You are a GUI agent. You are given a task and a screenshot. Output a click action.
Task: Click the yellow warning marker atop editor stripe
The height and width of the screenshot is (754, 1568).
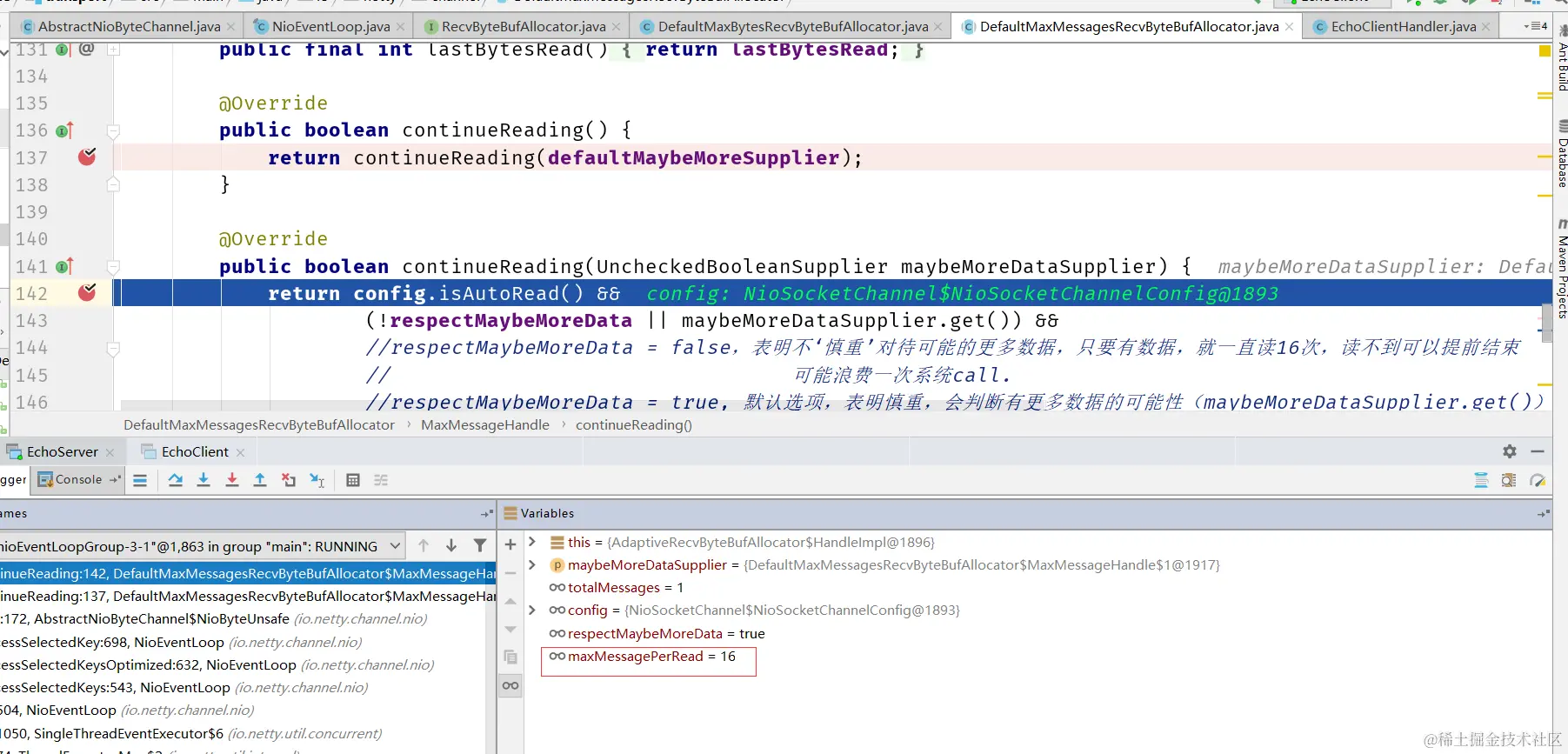pyautogui.click(x=1545, y=51)
